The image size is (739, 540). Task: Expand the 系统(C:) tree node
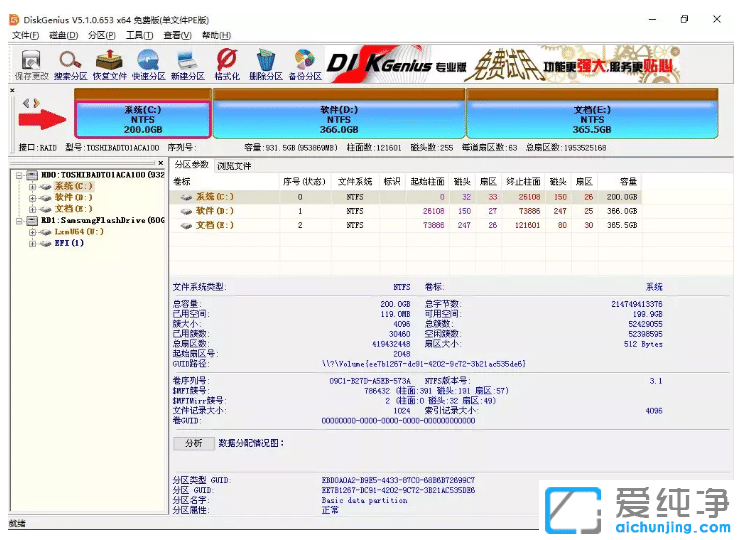point(32,187)
